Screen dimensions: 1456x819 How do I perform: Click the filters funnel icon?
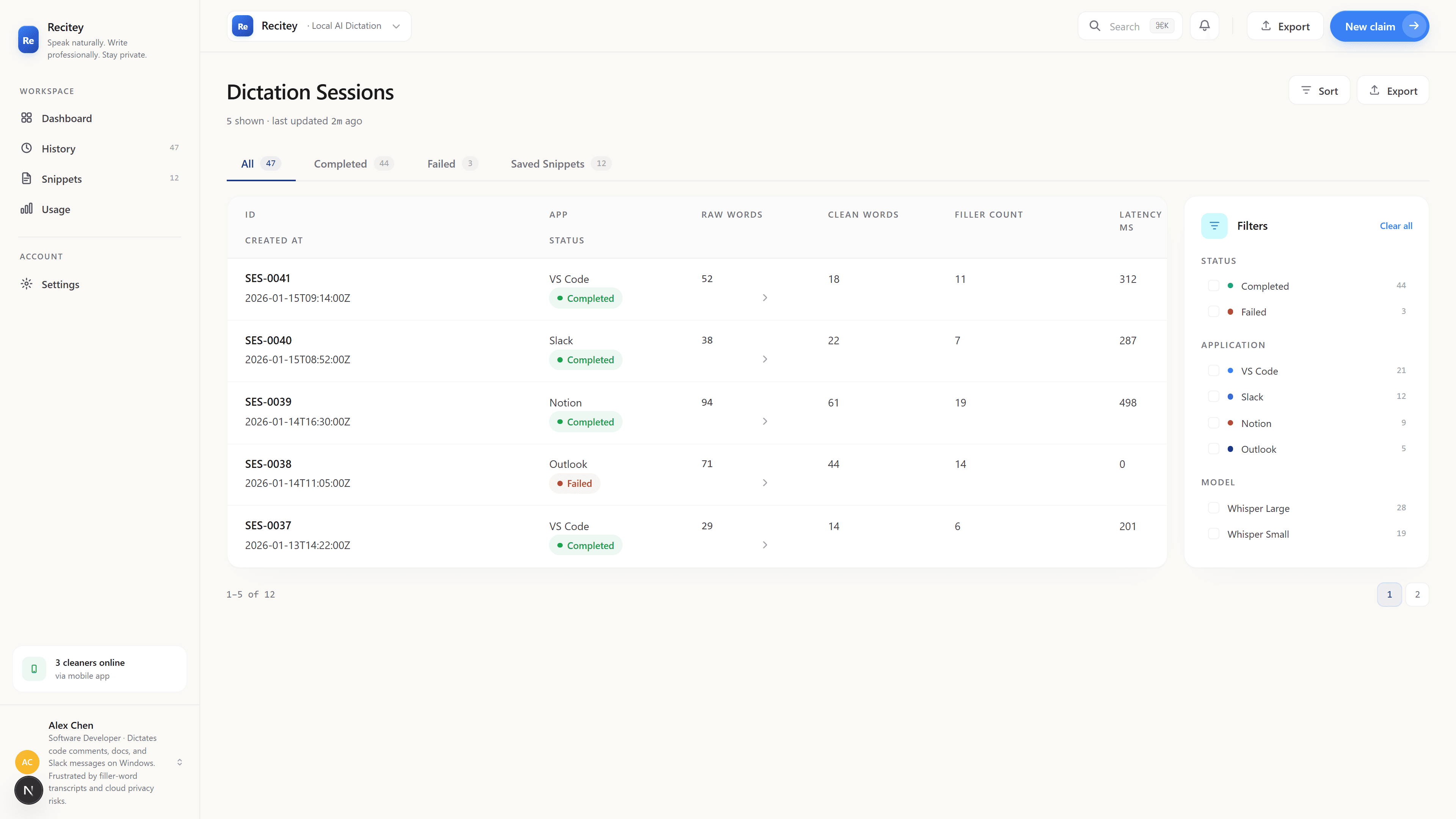point(1214,226)
